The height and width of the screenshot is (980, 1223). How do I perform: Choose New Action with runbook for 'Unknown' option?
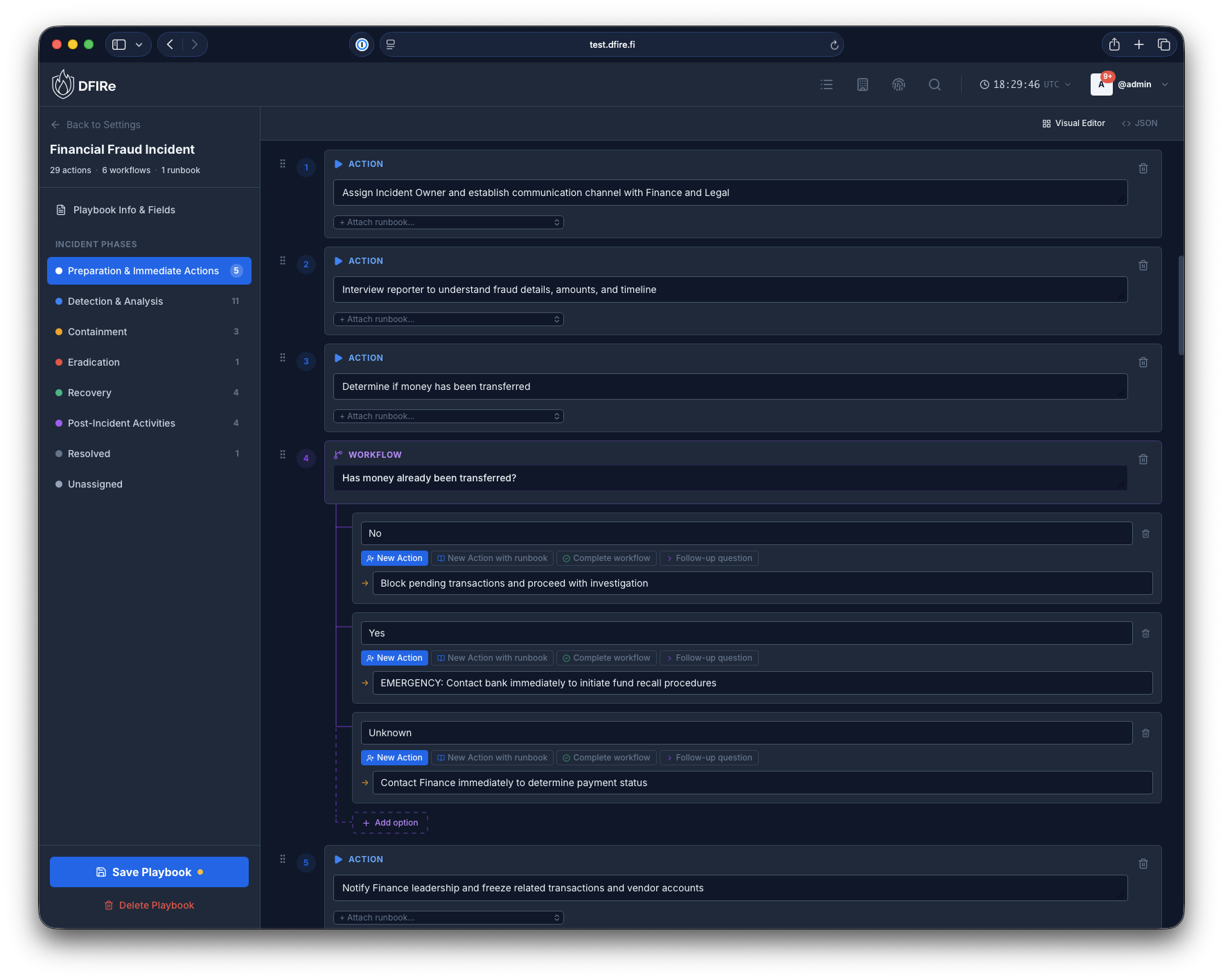[492, 758]
